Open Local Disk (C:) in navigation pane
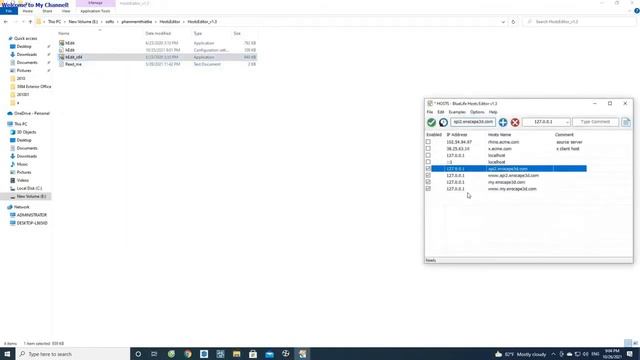The image size is (640, 360). pos(29,188)
